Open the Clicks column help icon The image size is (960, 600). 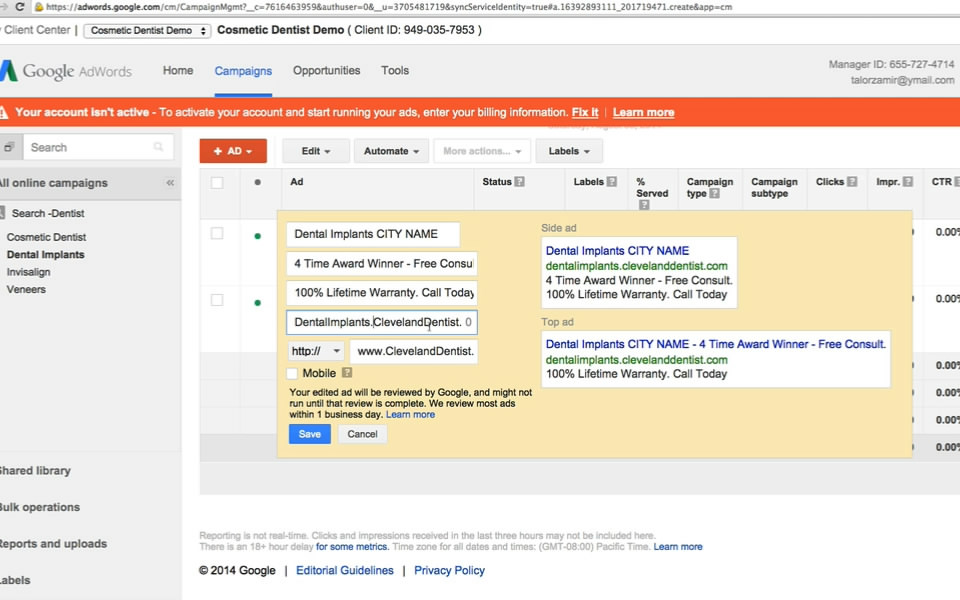(x=852, y=182)
